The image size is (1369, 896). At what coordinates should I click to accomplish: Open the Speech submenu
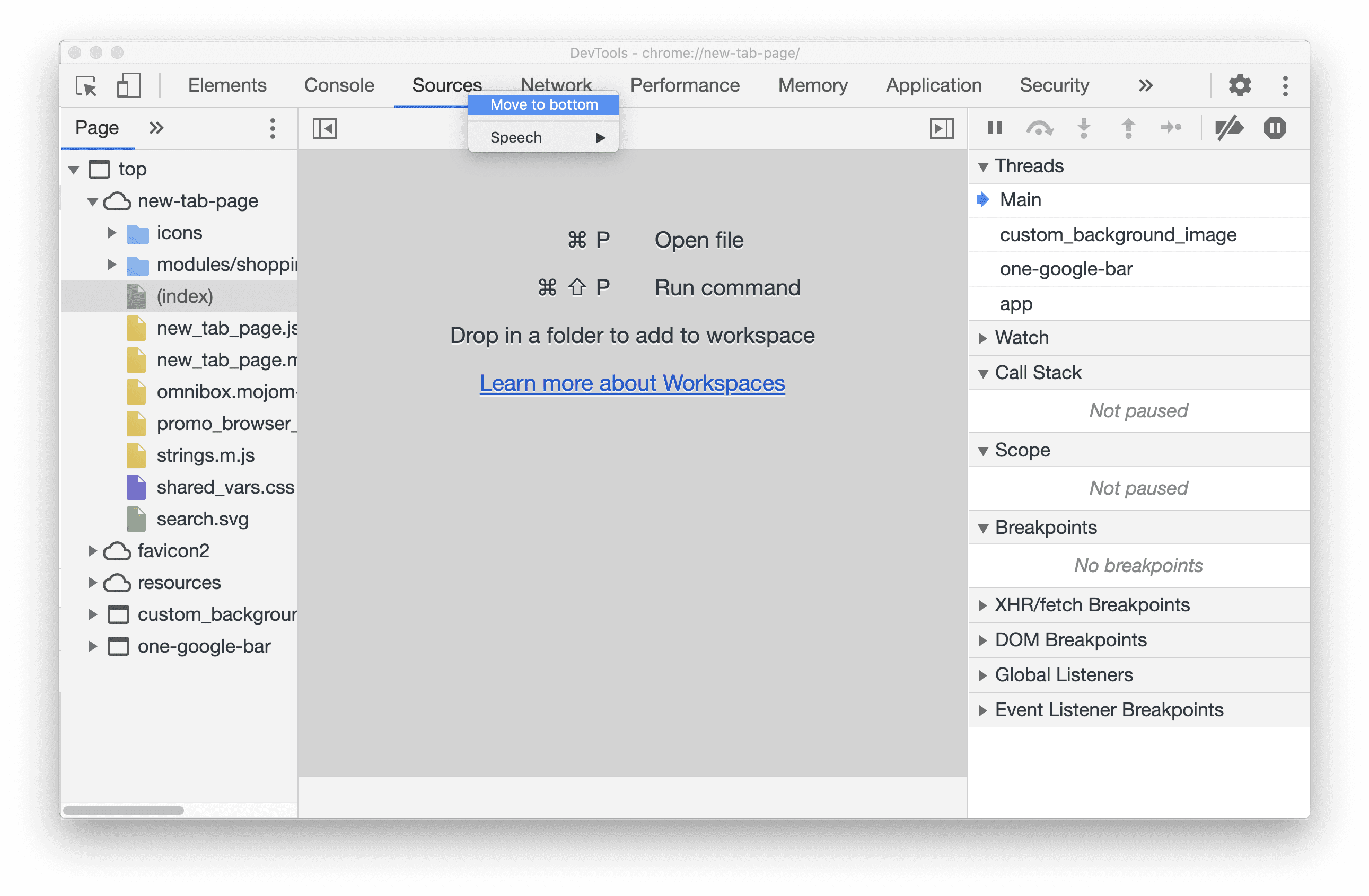[545, 138]
